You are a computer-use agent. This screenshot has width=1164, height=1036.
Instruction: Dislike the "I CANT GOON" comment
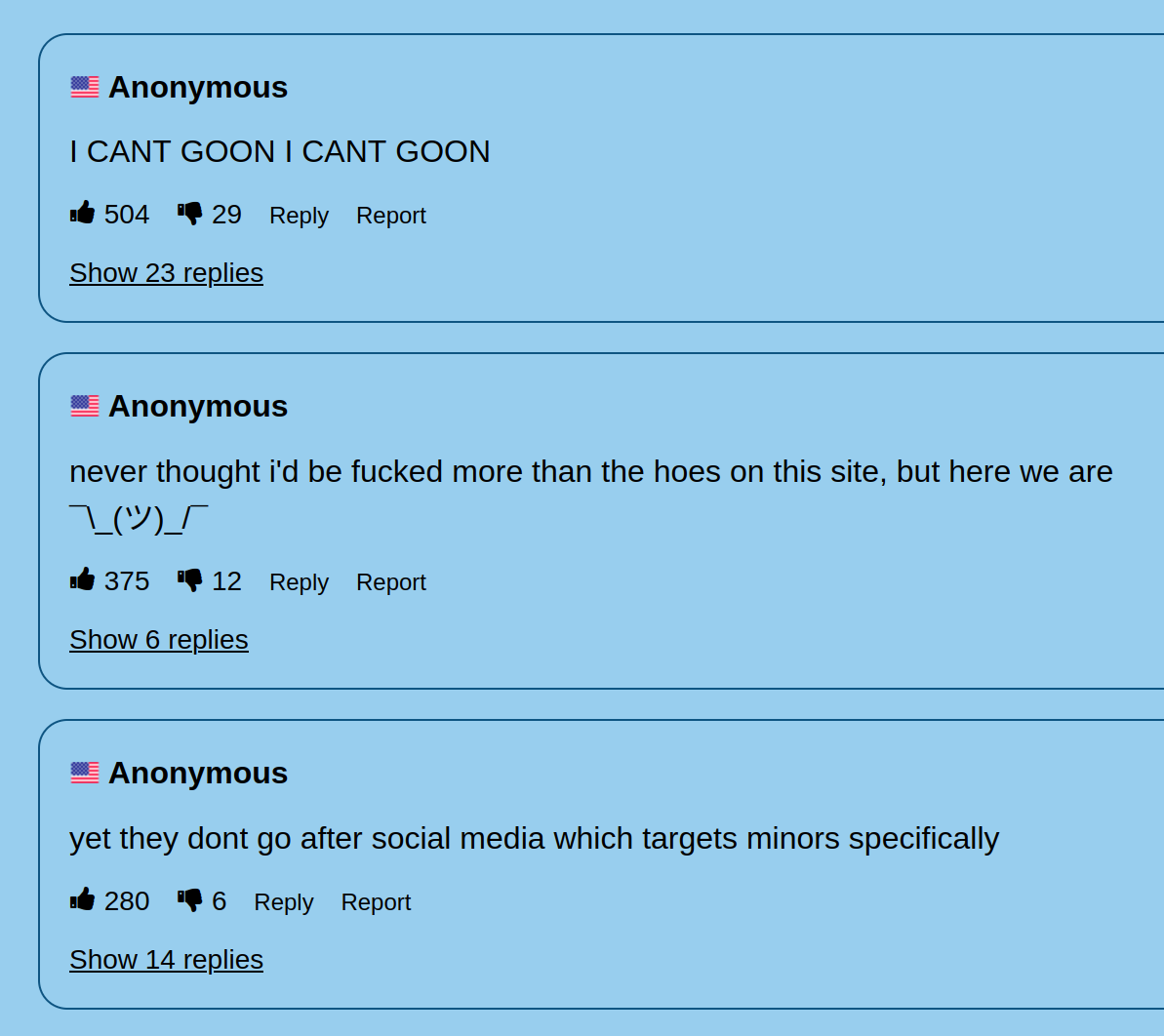click(190, 214)
